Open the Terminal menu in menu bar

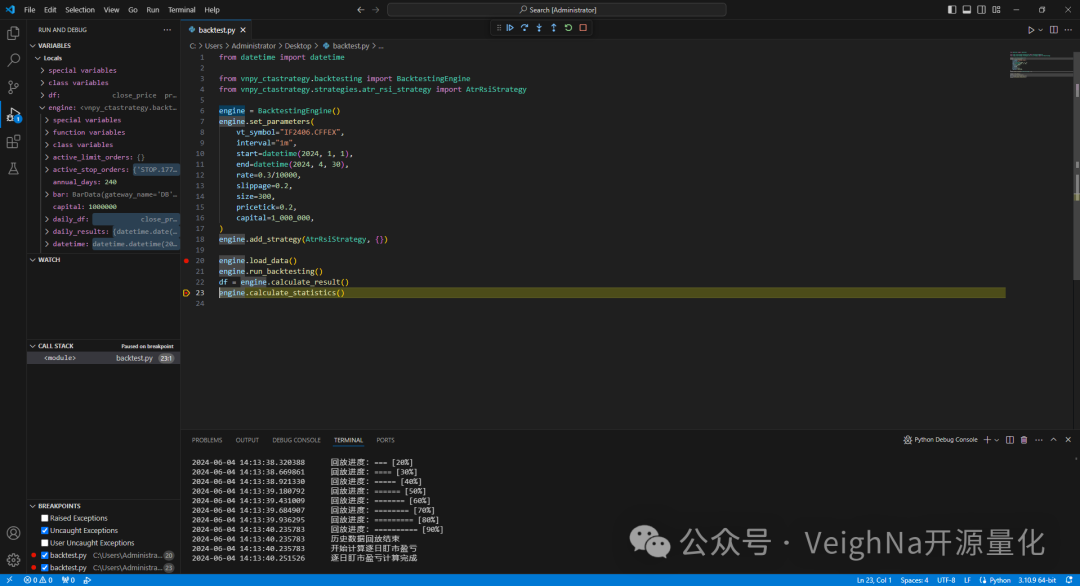click(181, 9)
